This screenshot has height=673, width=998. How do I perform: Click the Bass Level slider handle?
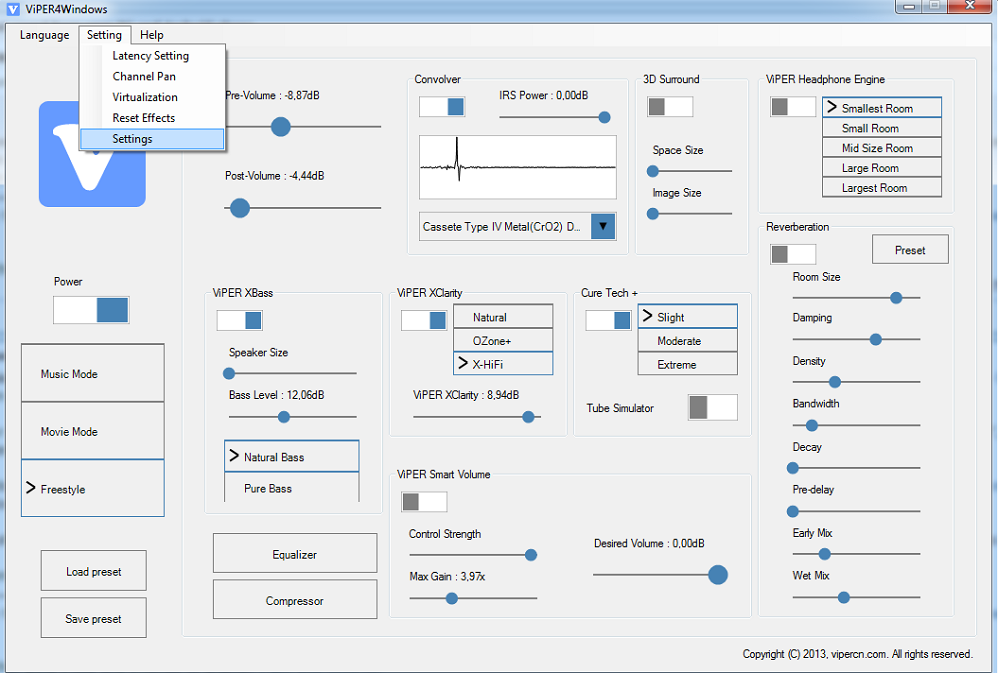coord(284,417)
